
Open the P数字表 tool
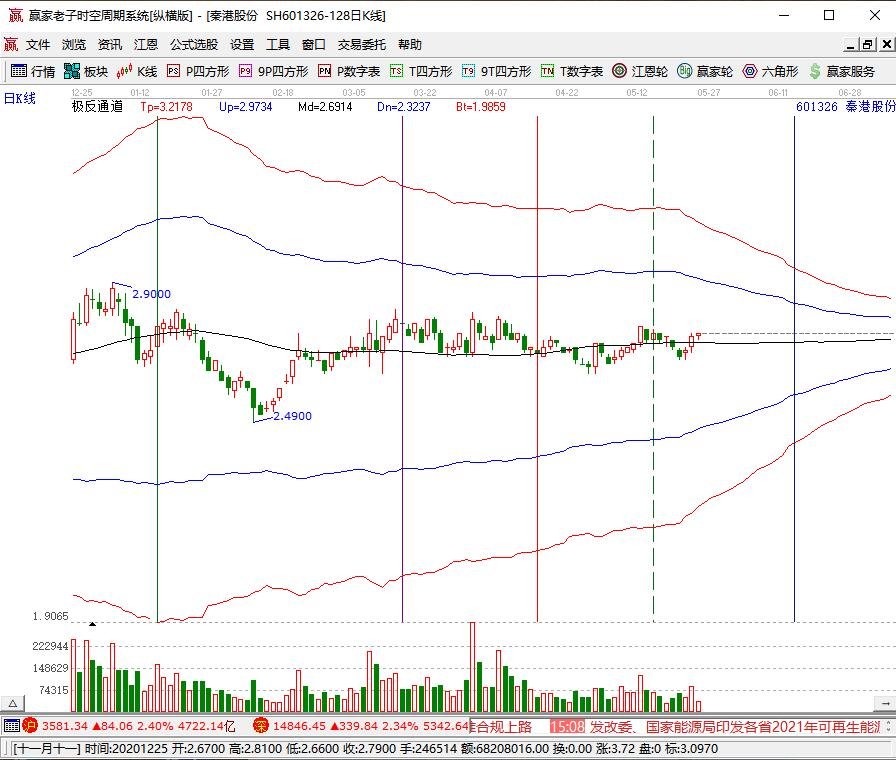[x=349, y=71]
